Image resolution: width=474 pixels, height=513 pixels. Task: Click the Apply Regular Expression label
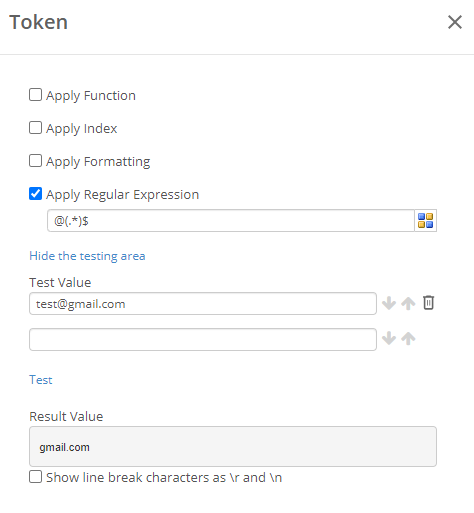click(x=122, y=195)
